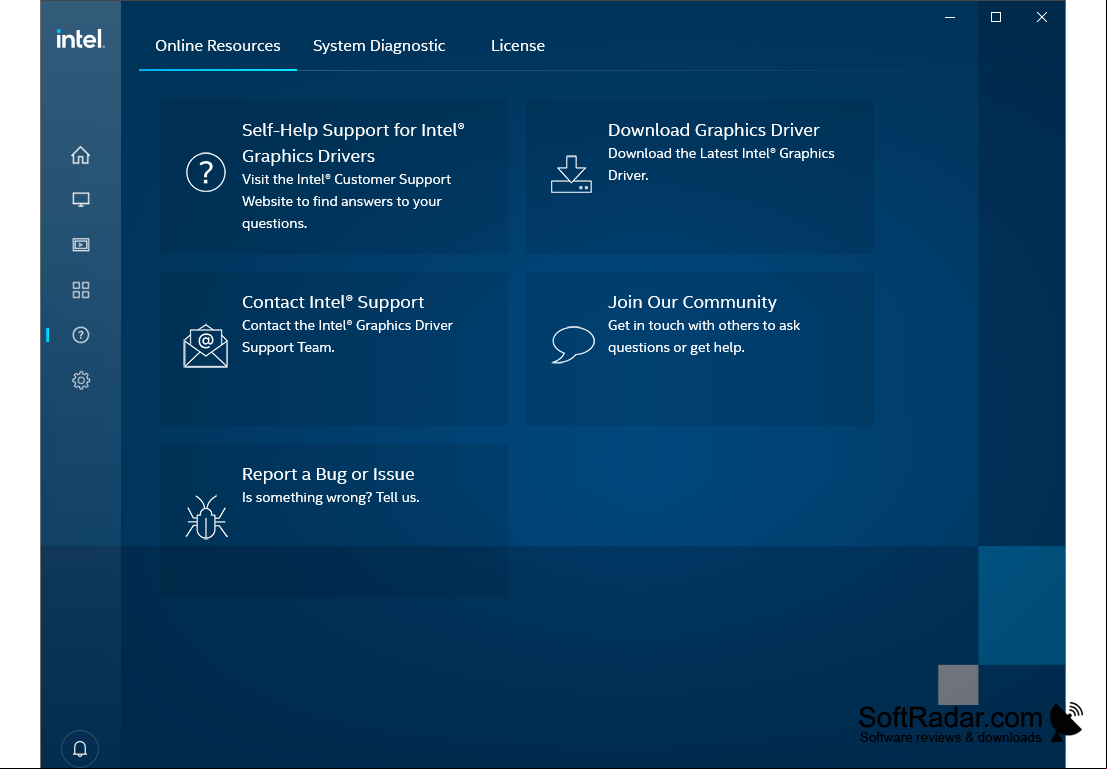Click the email envelope Contact Support icon
The image size is (1107, 769).
pos(205,346)
